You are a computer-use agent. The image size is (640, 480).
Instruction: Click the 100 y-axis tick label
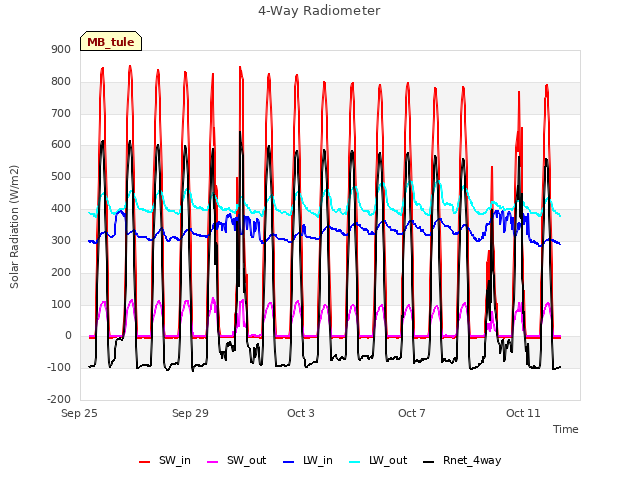point(61,304)
